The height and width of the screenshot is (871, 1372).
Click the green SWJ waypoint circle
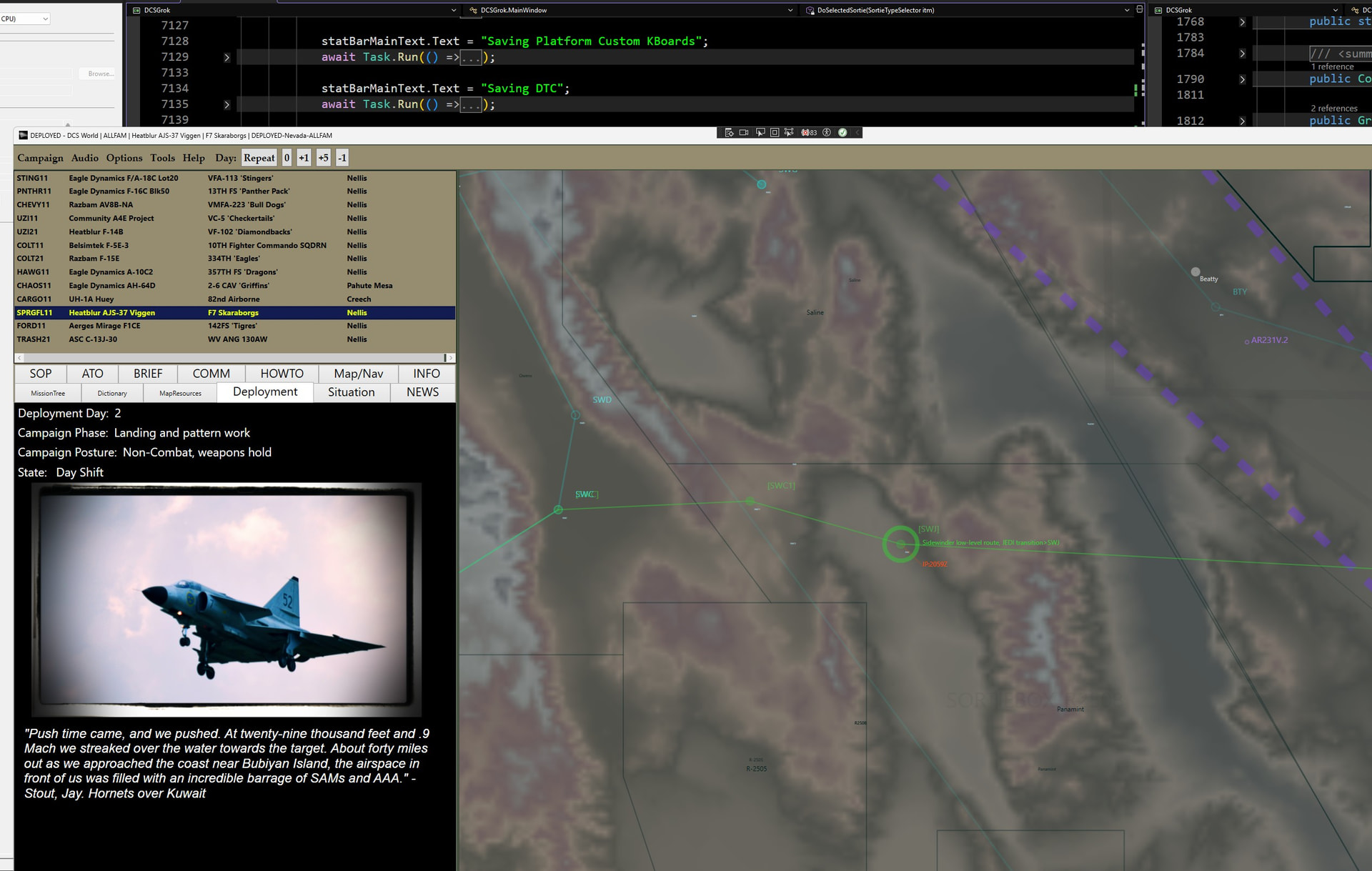click(x=900, y=544)
